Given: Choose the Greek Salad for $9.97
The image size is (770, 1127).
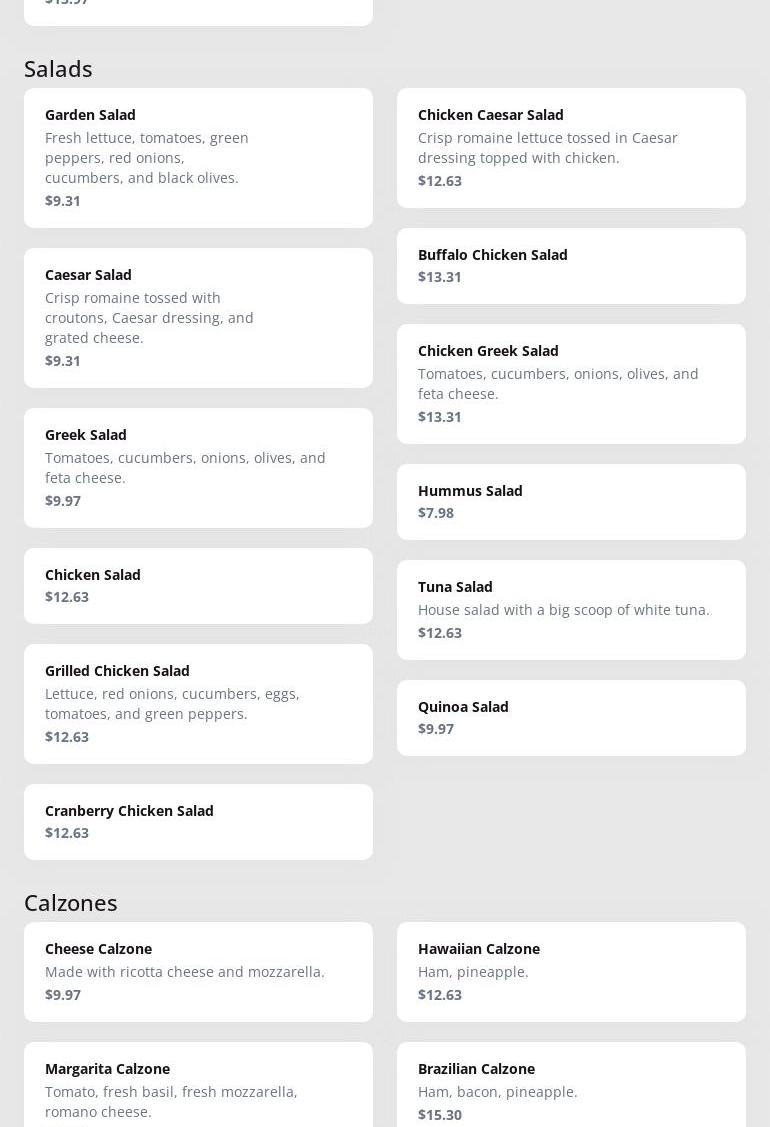Looking at the screenshot, I should 198,467.
